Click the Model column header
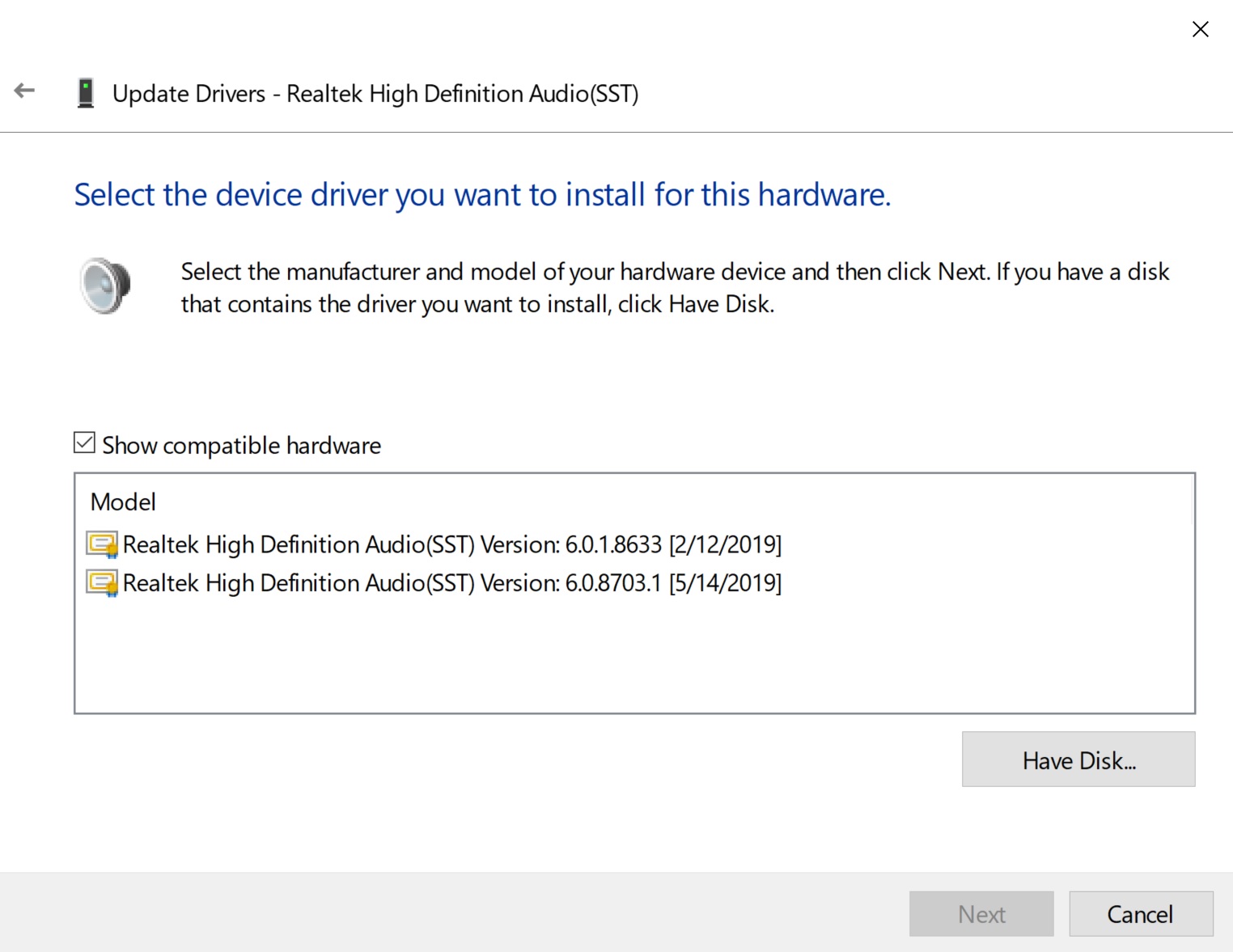This screenshot has height=952, width=1233. click(123, 502)
